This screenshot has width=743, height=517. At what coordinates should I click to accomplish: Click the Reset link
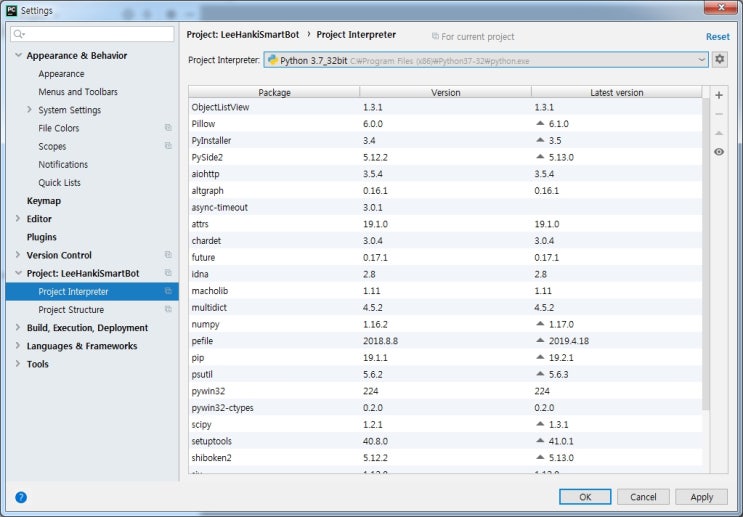[x=717, y=36]
